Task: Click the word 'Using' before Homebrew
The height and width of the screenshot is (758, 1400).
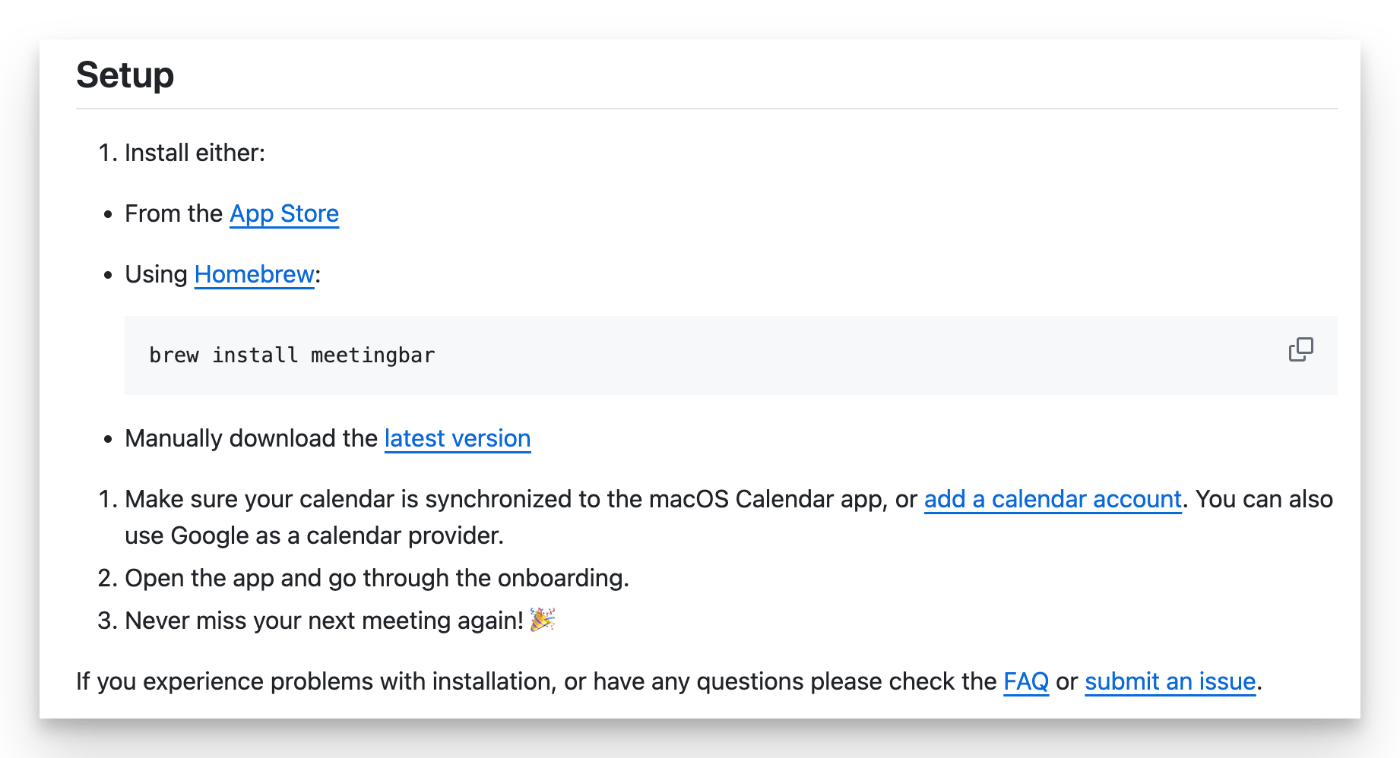Action: point(156,275)
